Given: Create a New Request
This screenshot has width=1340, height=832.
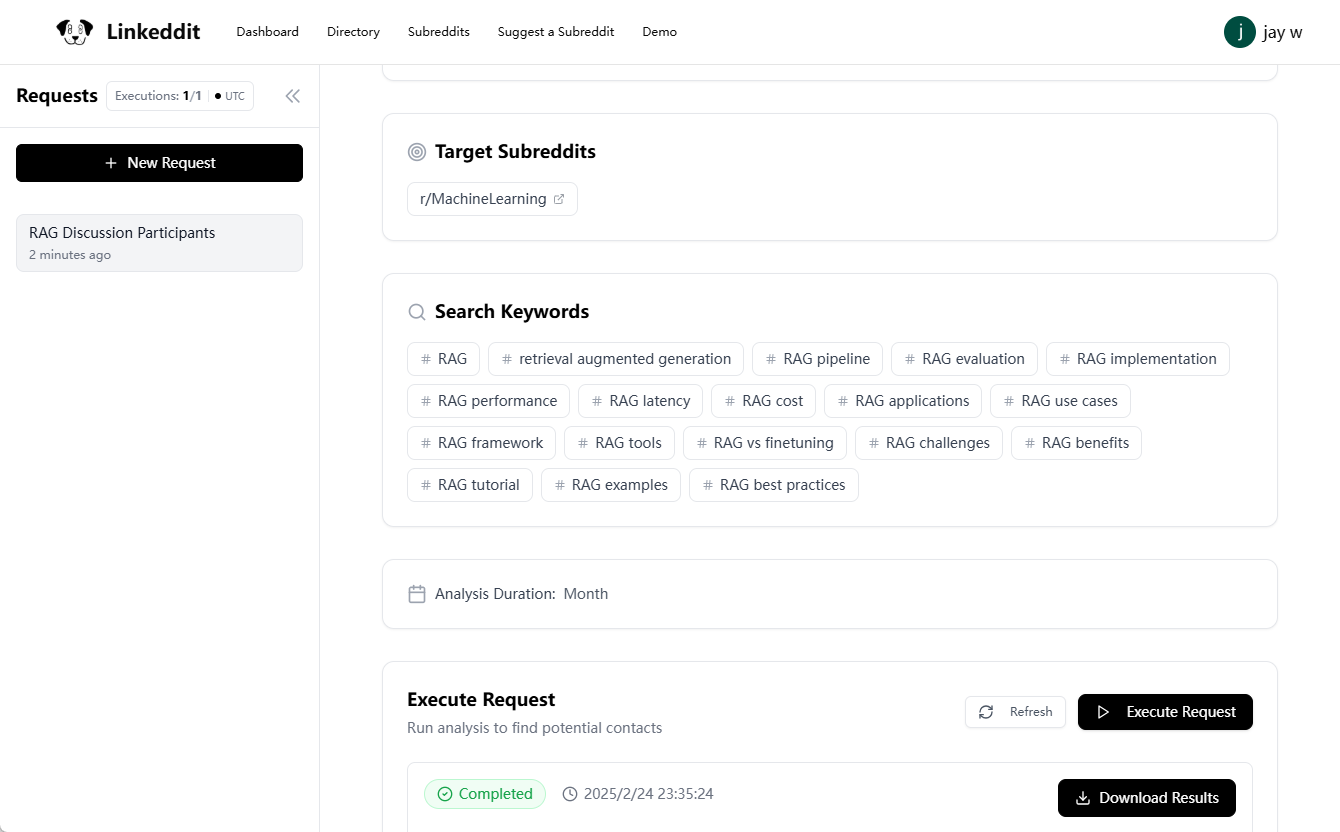Looking at the screenshot, I should (x=159, y=163).
